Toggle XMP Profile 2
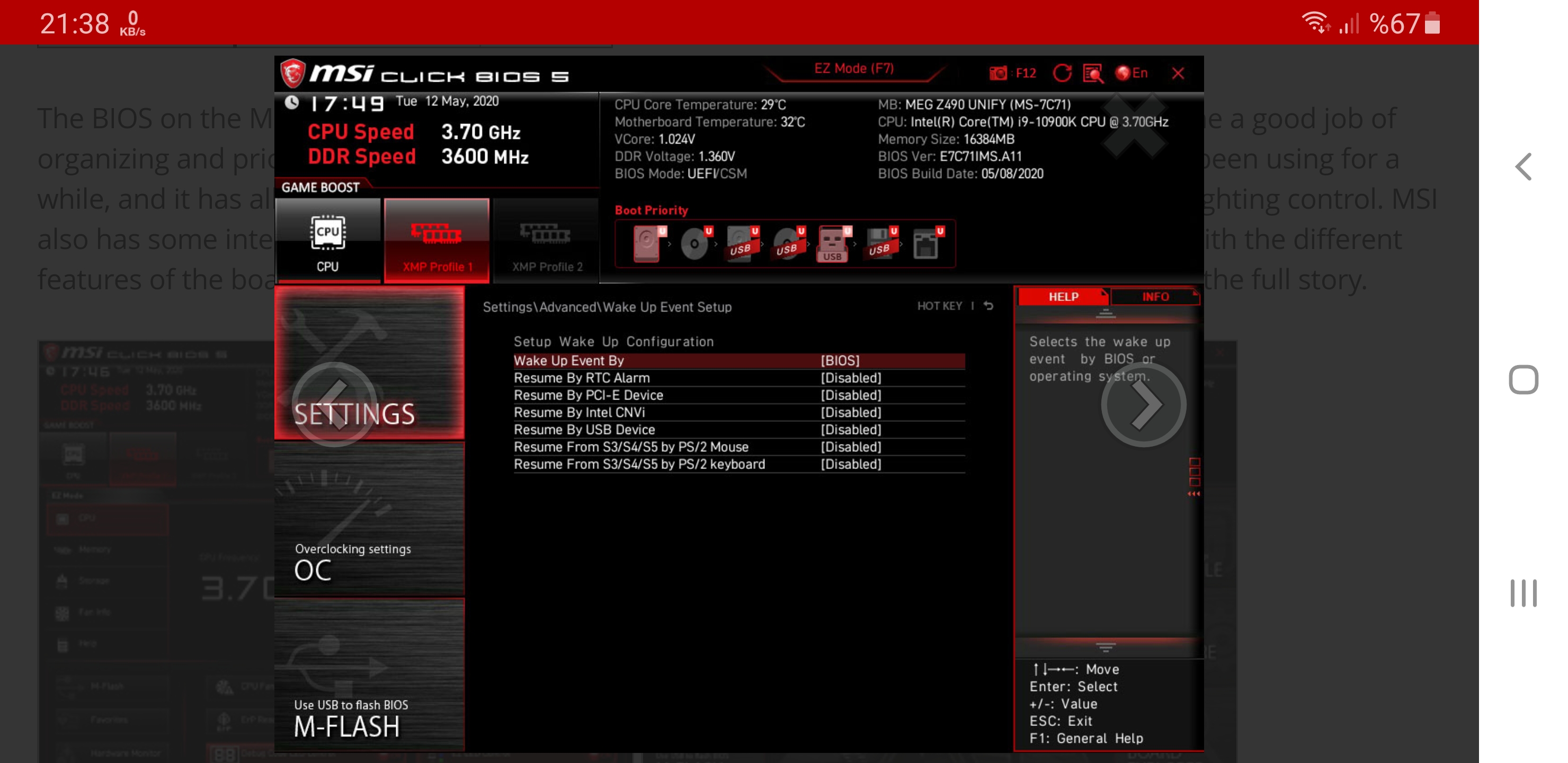 [x=547, y=241]
